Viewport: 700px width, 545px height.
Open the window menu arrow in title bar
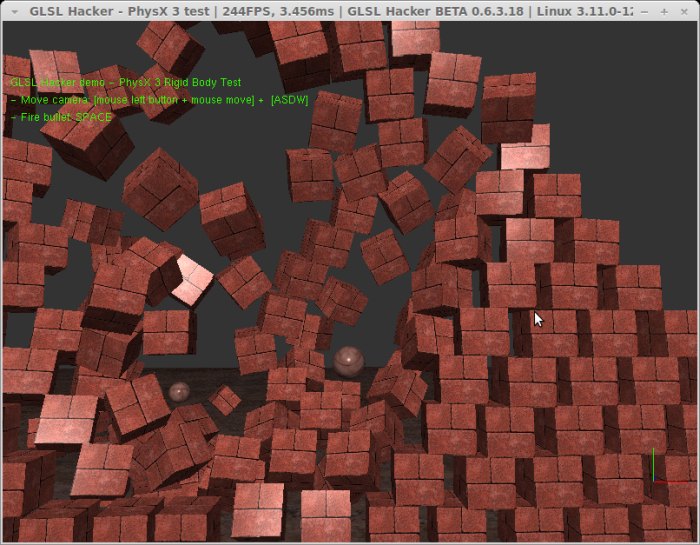[x=15, y=12]
